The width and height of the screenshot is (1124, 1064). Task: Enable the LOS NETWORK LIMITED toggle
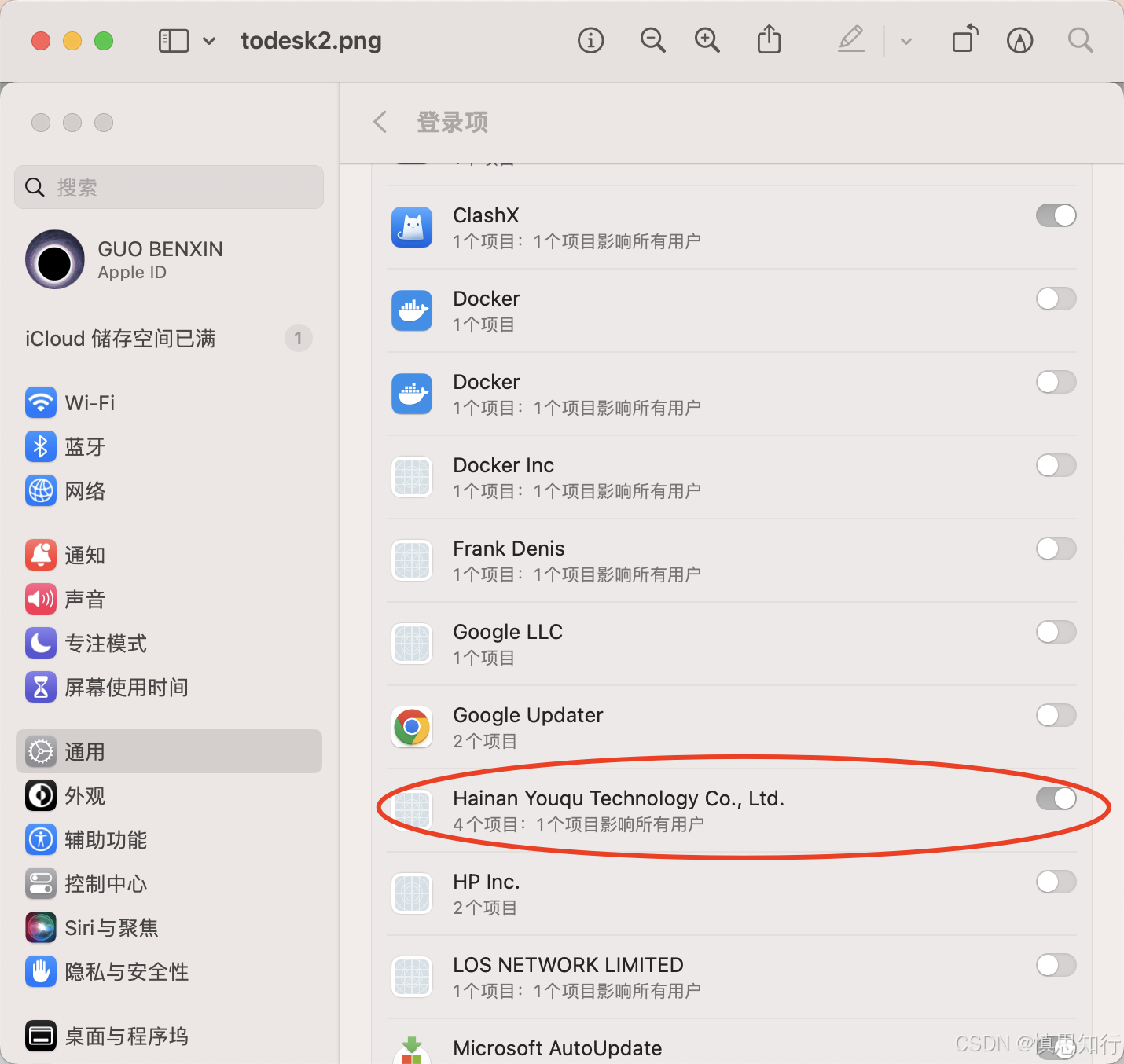1056,965
